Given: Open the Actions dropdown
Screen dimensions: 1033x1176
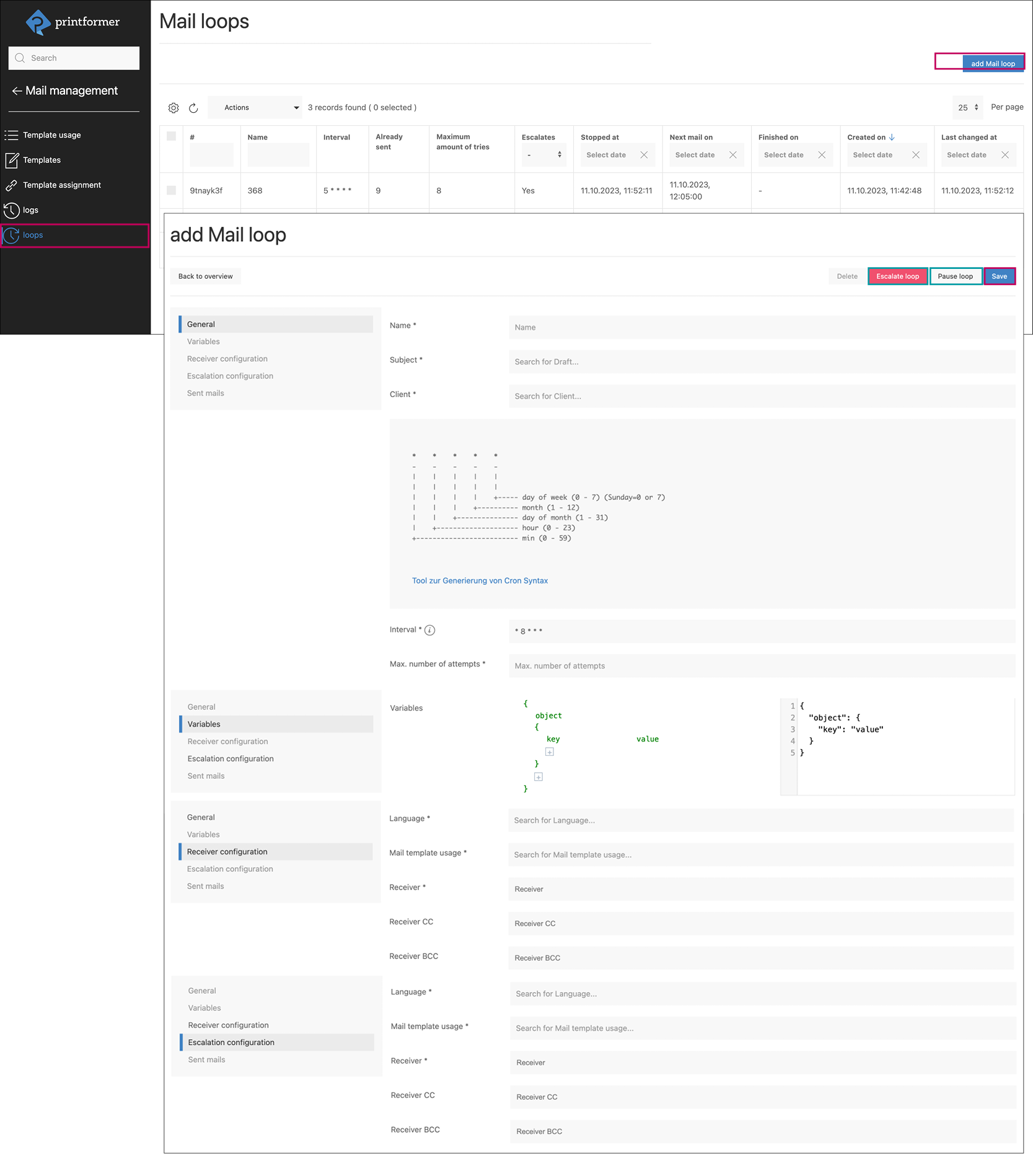Looking at the screenshot, I should pyautogui.click(x=254, y=107).
